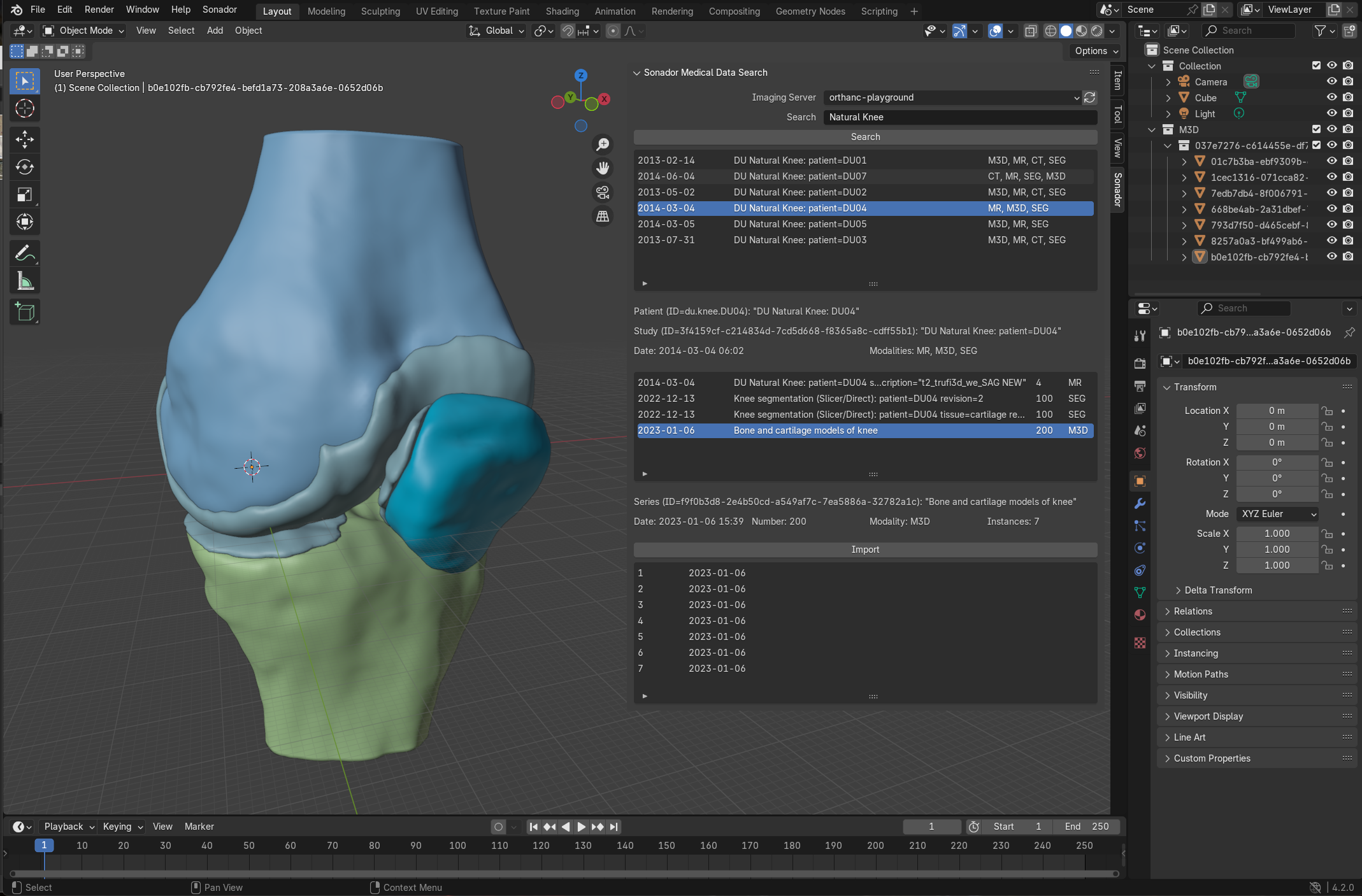Jump to the timeline end frame

pyautogui.click(x=613, y=827)
